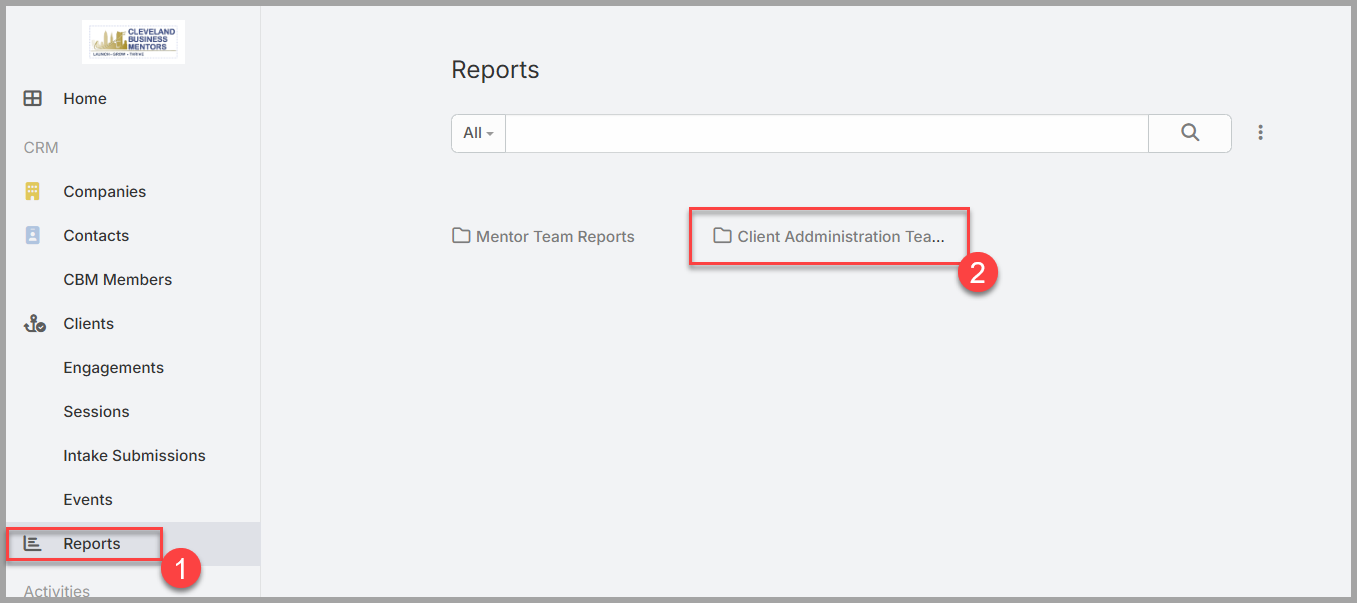Click the Mentor Team Reports folder icon
Image resolution: width=1357 pixels, height=603 pixels.
point(461,236)
